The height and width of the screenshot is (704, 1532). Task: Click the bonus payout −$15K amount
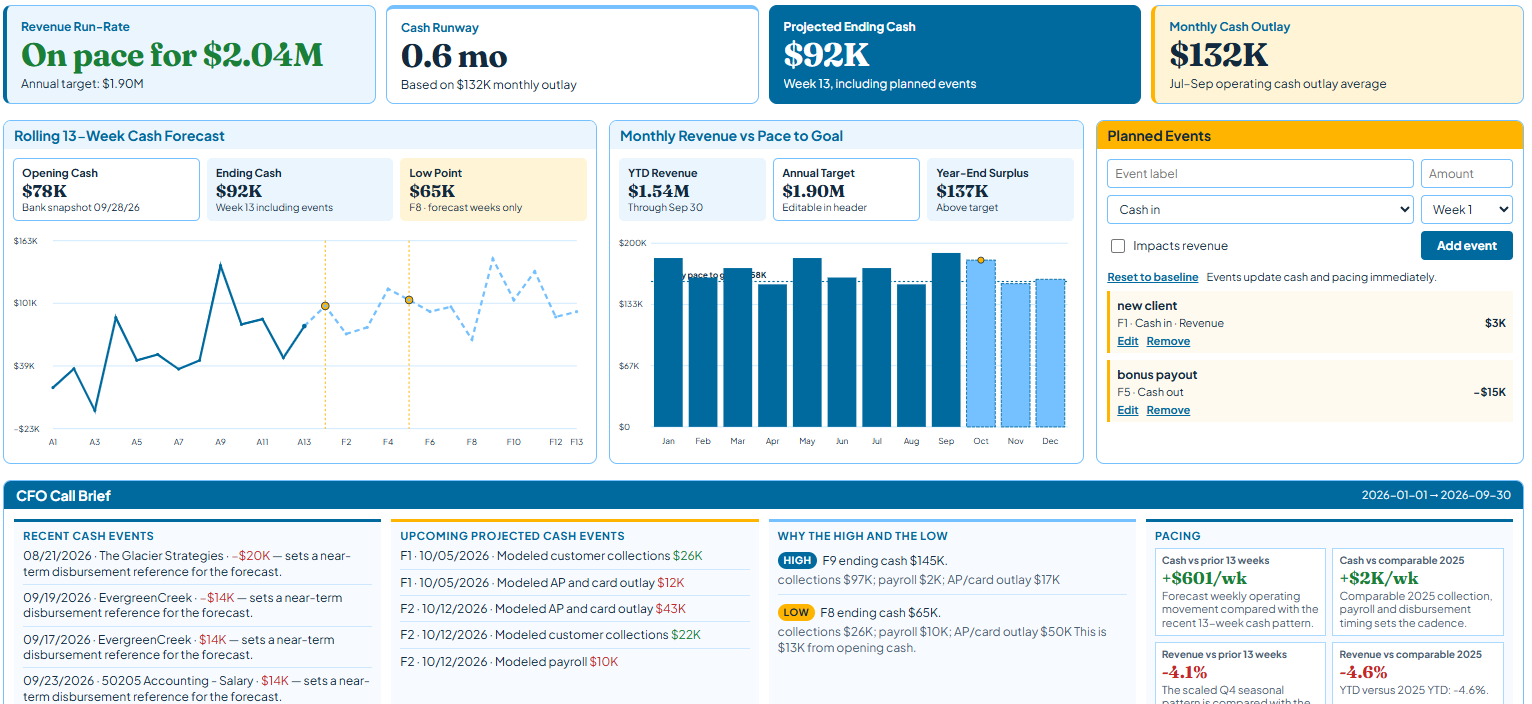[x=1489, y=392]
